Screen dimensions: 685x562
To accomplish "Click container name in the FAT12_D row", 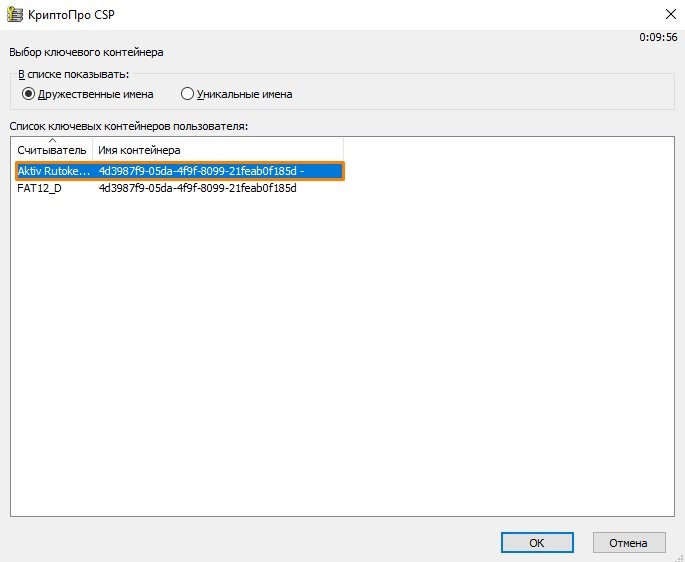I will (x=197, y=188).
